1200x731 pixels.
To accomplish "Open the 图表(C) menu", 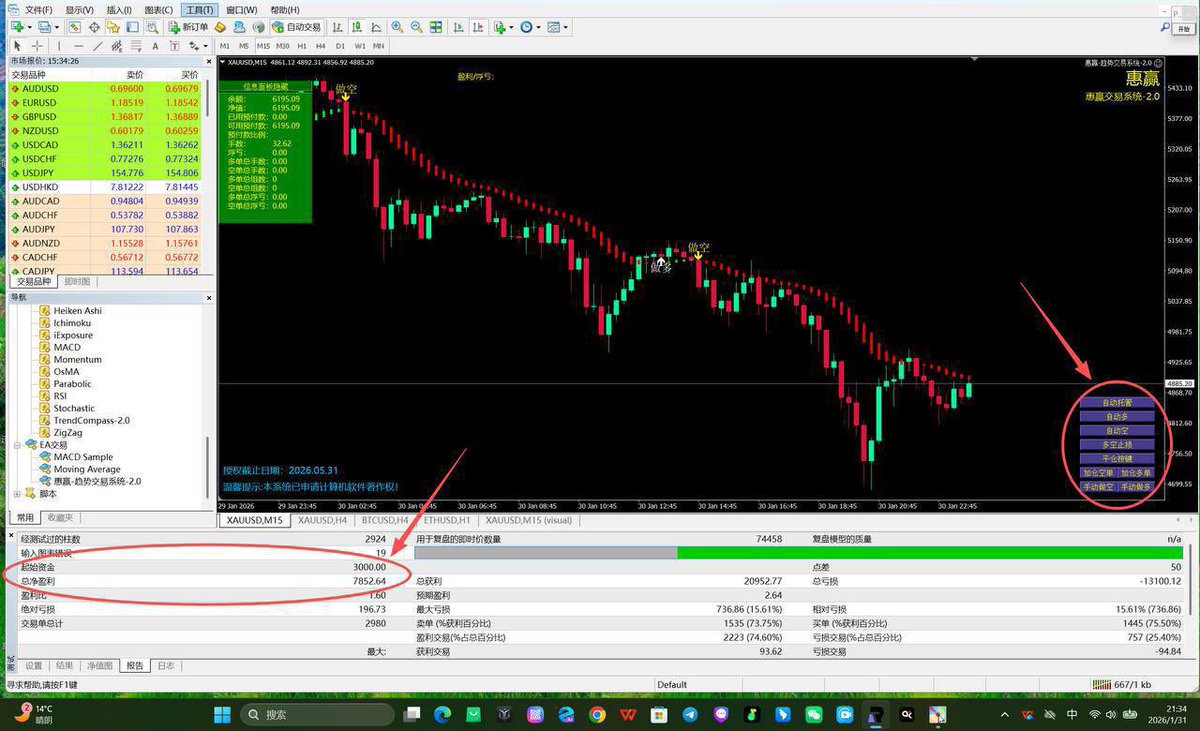I will pyautogui.click(x=158, y=10).
